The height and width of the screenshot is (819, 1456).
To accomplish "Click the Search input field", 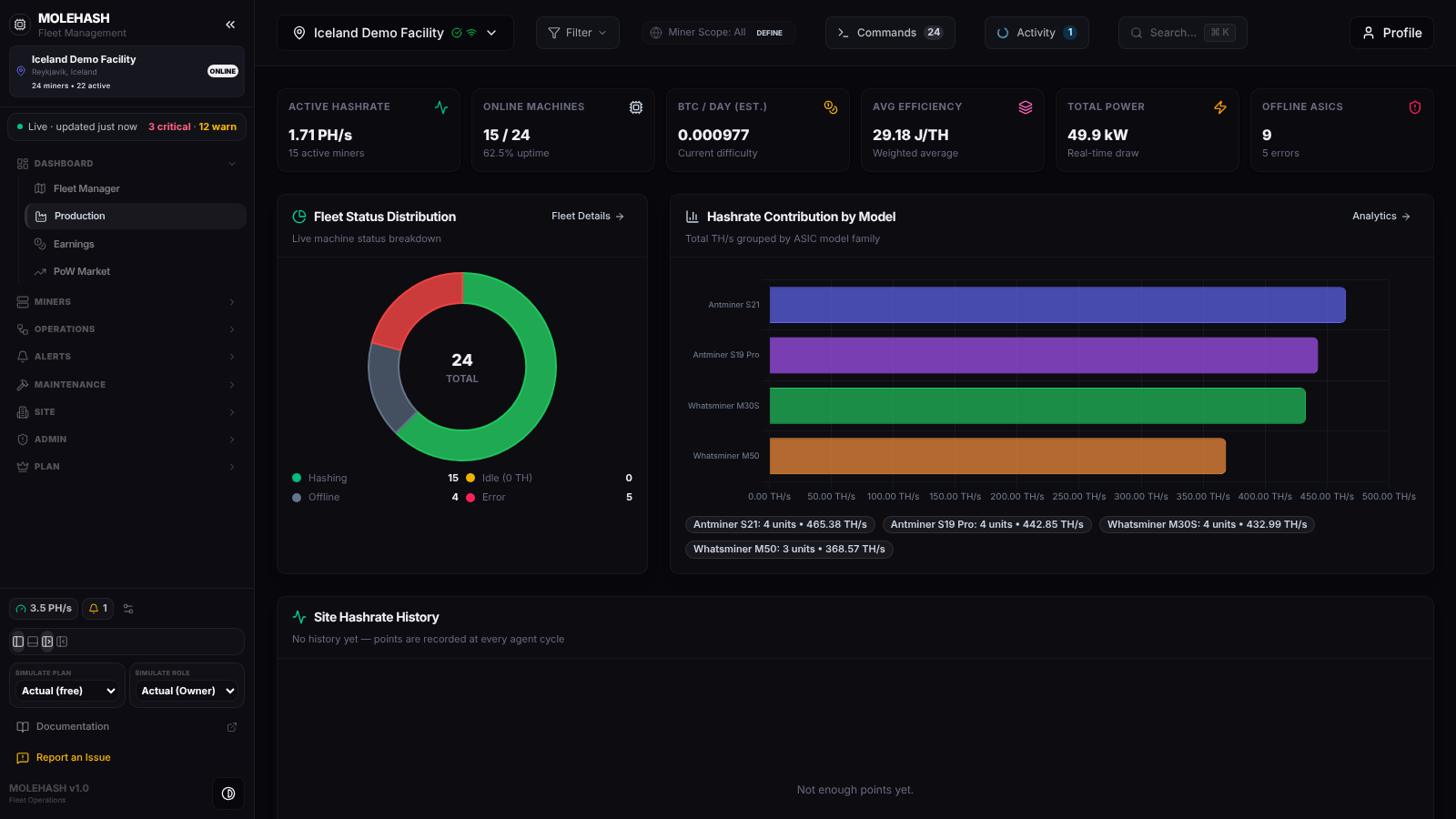I will [1182, 33].
